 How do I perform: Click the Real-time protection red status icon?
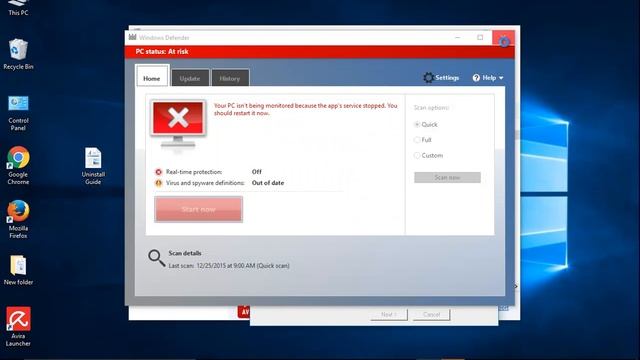[158, 172]
